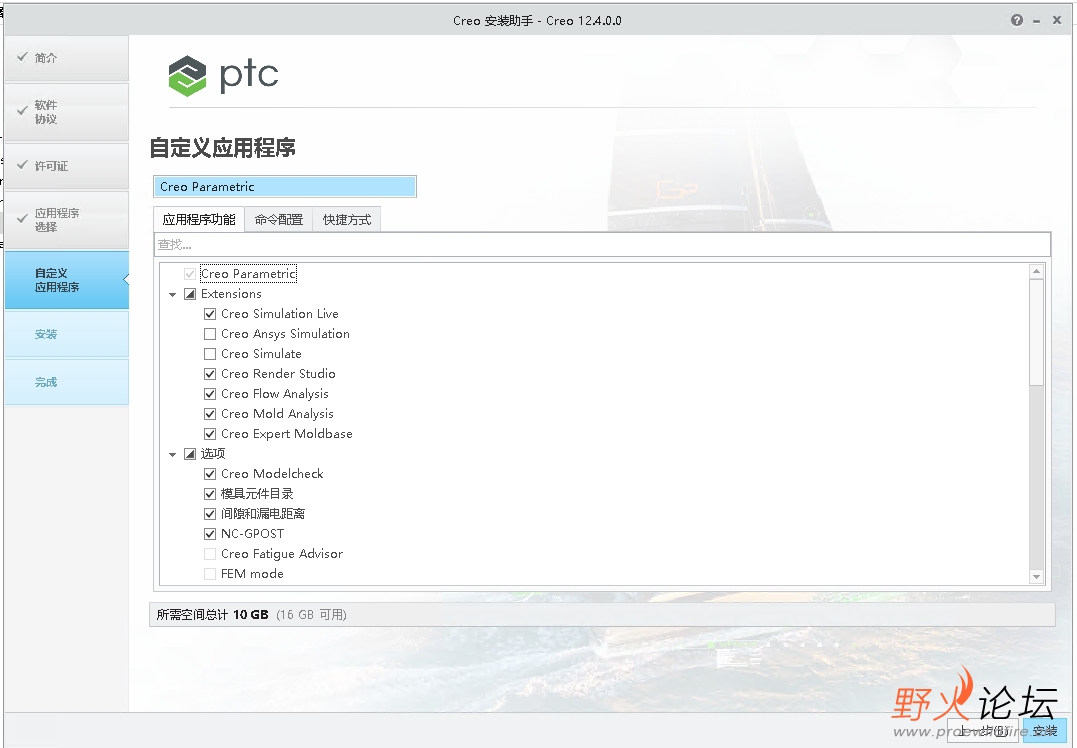The width and height of the screenshot is (1077, 748).
Task: Open the help question mark icon
Action: [x=1017, y=21]
